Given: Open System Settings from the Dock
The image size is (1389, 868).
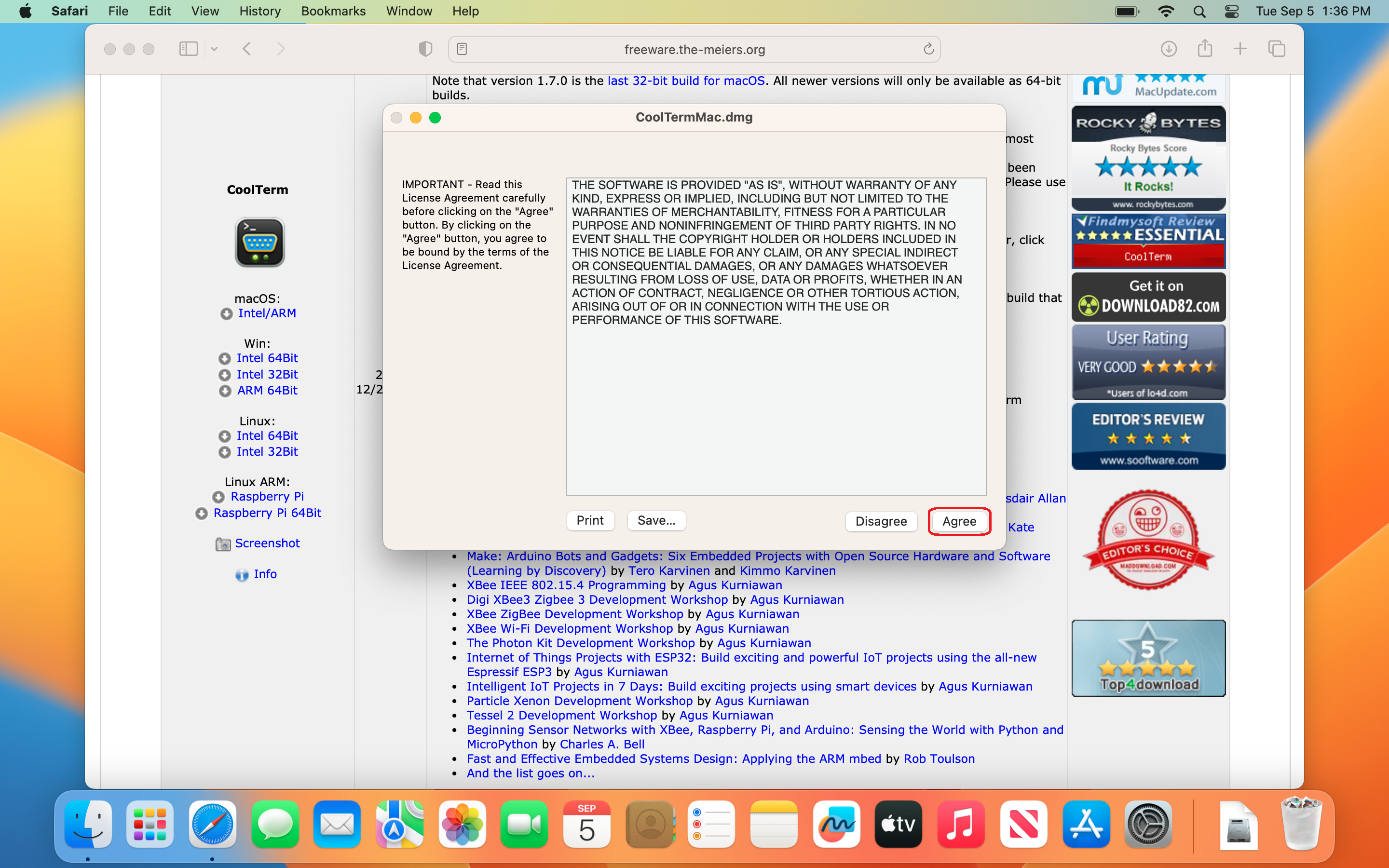Looking at the screenshot, I should pos(1147,825).
